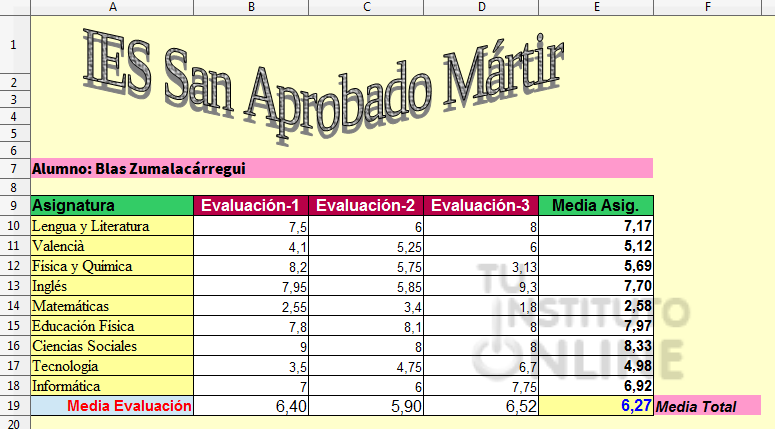The image size is (775, 429).
Task: Select column D header
Action: coord(481,7)
